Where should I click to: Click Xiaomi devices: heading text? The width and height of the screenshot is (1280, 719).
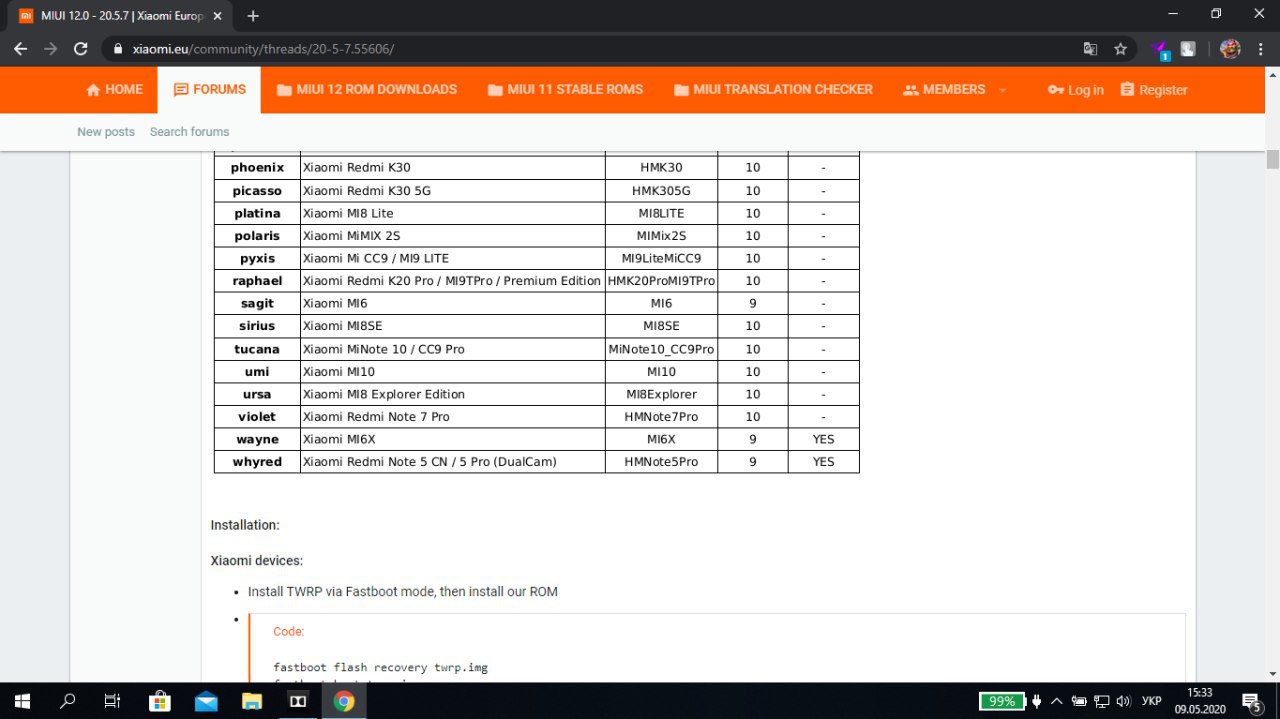[256, 560]
